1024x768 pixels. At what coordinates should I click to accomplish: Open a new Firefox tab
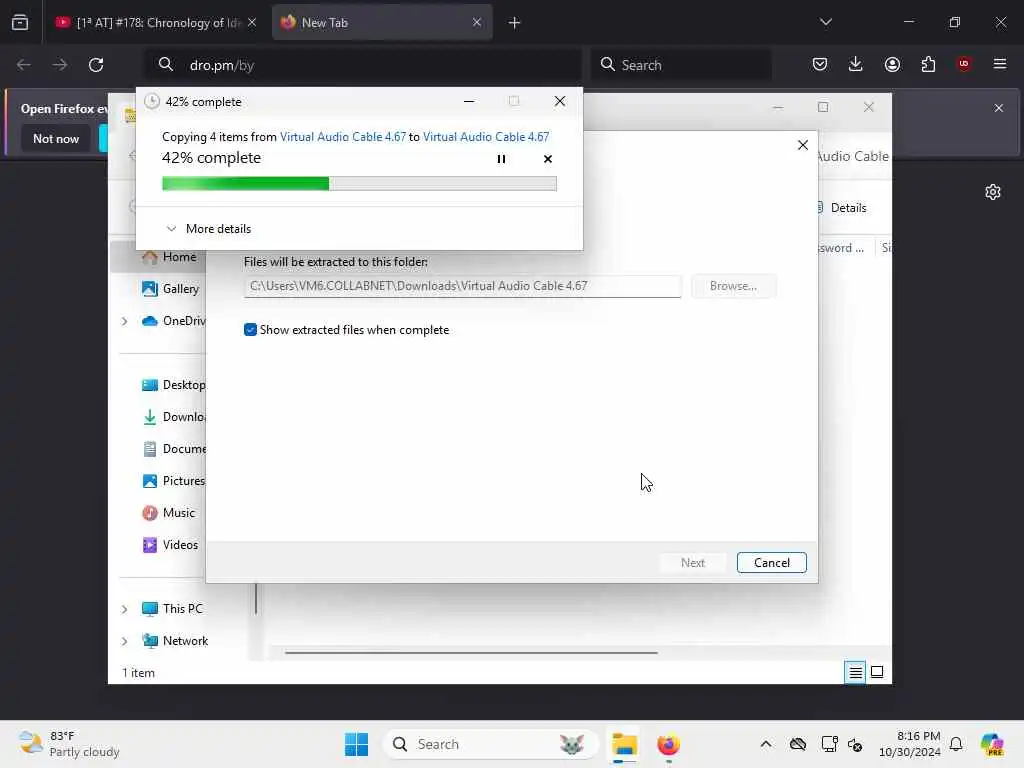(514, 23)
